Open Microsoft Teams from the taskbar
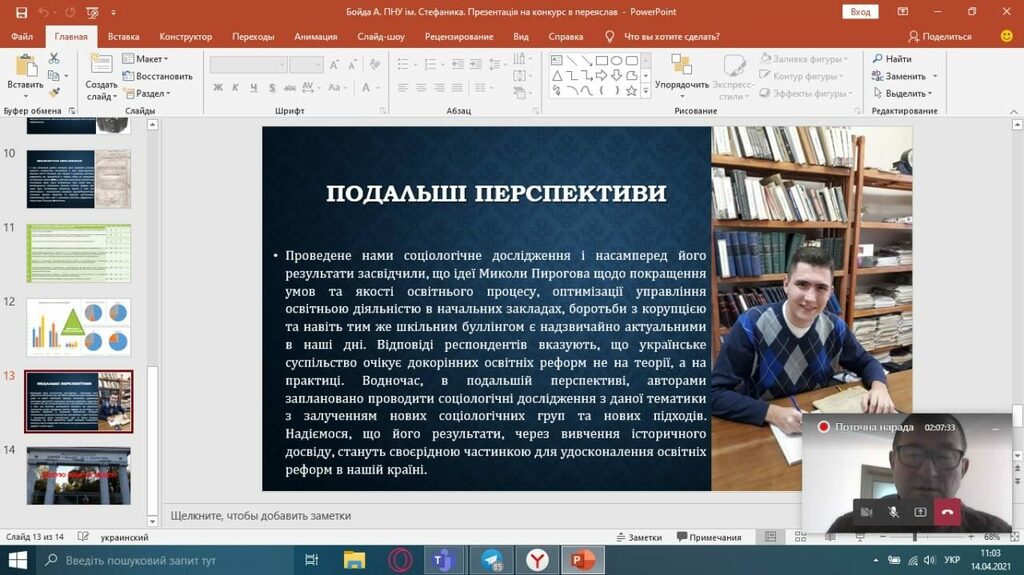Image resolution: width=1024 pixels, height=575 pixels. coord(441,560)
